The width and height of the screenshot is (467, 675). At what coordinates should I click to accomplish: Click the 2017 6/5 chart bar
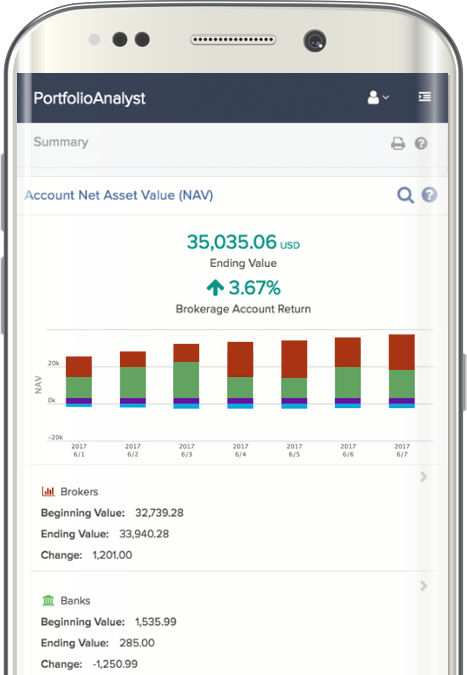[x=294, y=375]
